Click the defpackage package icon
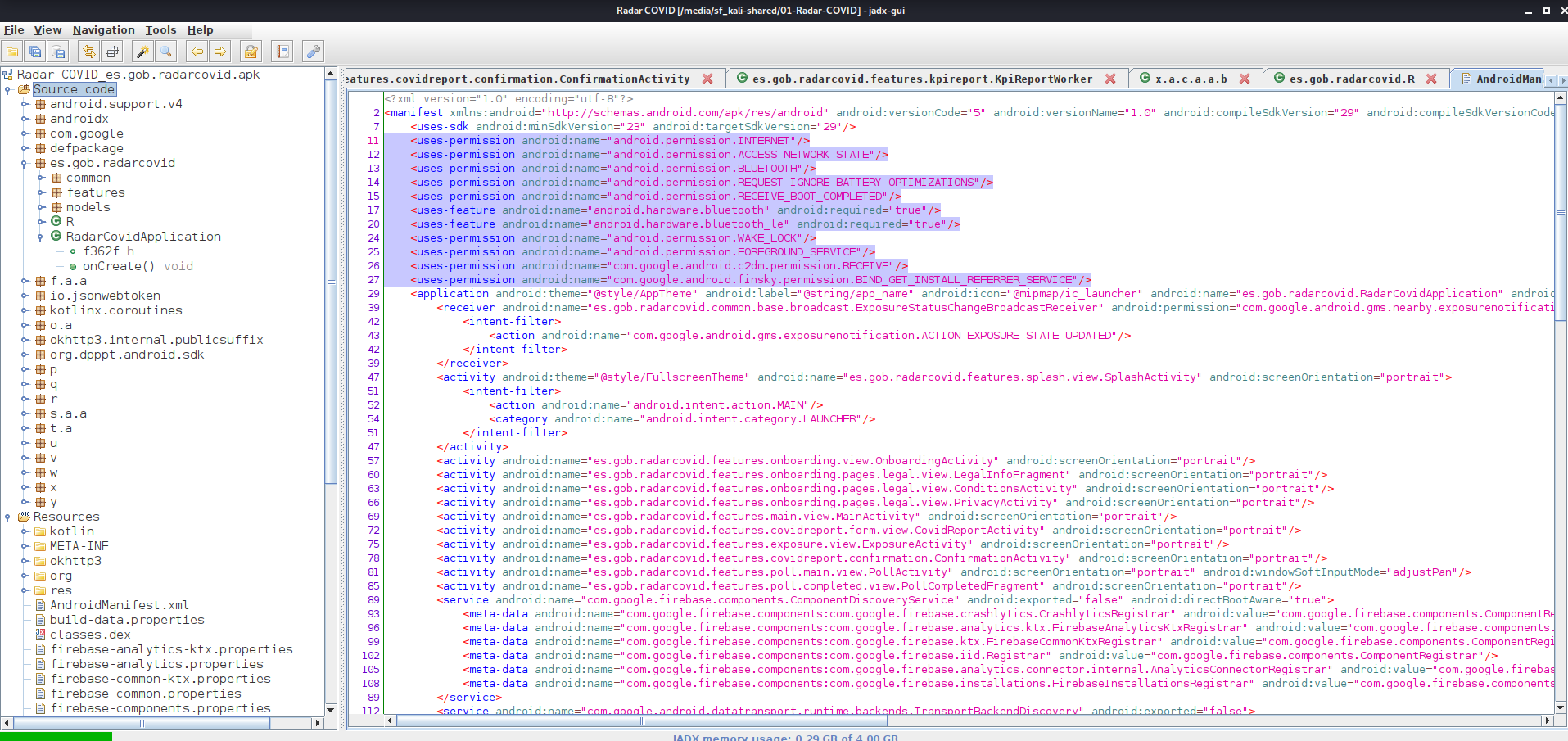The width and height of the screenshot is (1568, 741). click(x=40, y=148)
